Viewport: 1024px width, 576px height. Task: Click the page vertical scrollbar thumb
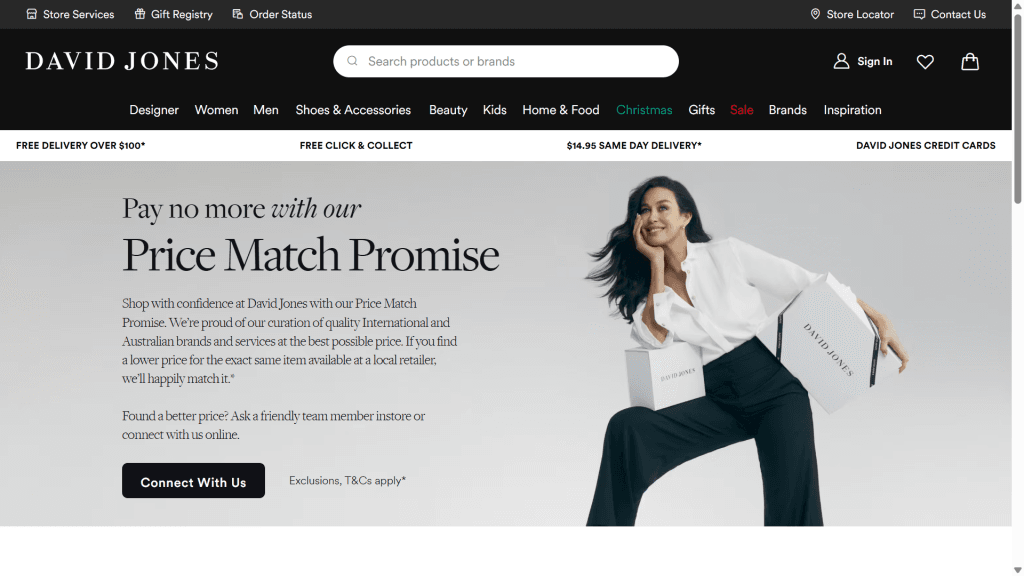(x=1017, y=108)
